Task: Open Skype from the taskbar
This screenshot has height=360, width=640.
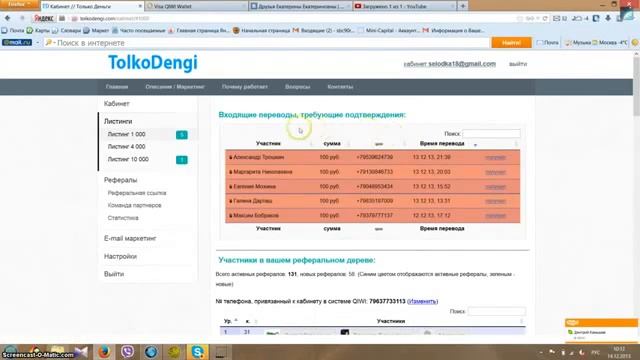Action: [198, 351]
